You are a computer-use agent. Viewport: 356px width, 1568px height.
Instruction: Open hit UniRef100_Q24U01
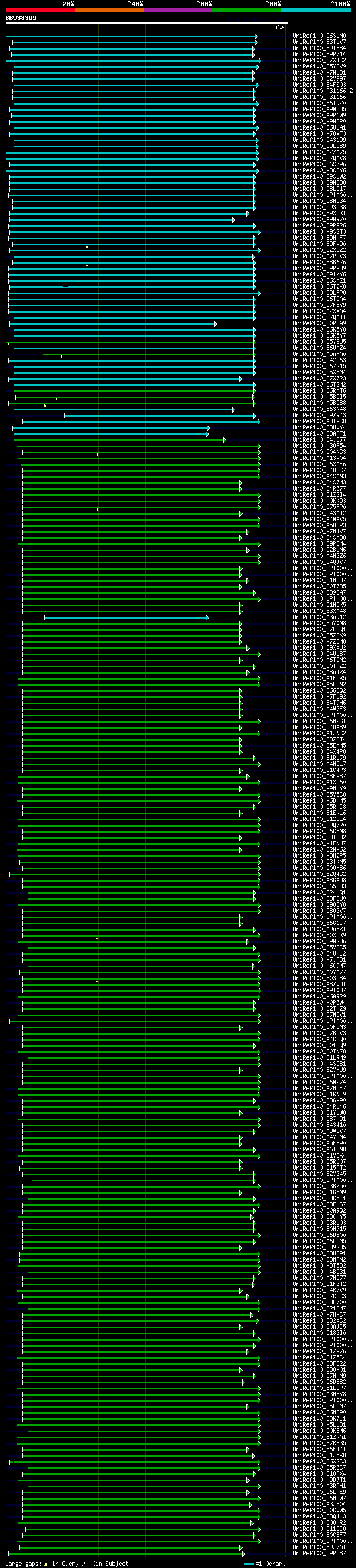[x=319, y=893]
